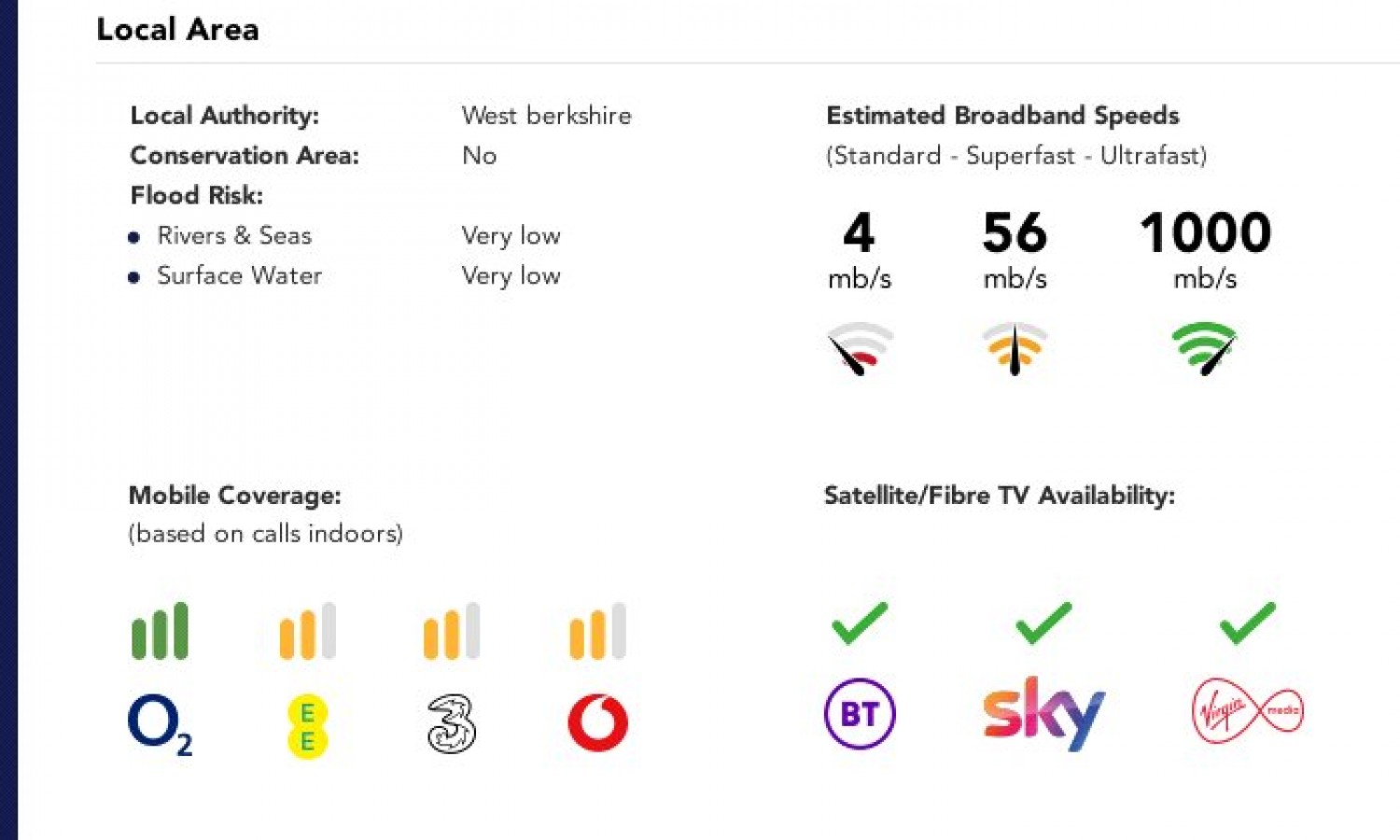The height and width of the screenshot is (840, 1400).
Task: Click the Virgin Media logo
Action: 1248,711
